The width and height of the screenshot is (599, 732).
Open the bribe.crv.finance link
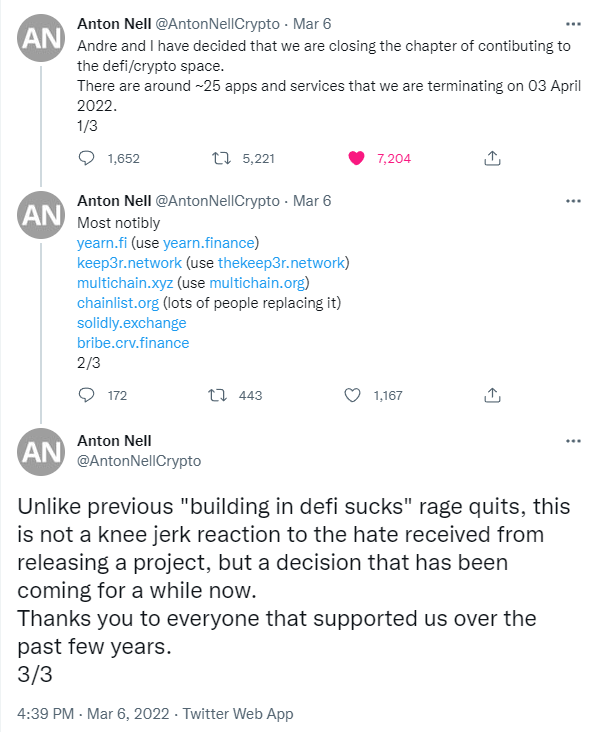[133, 343]
